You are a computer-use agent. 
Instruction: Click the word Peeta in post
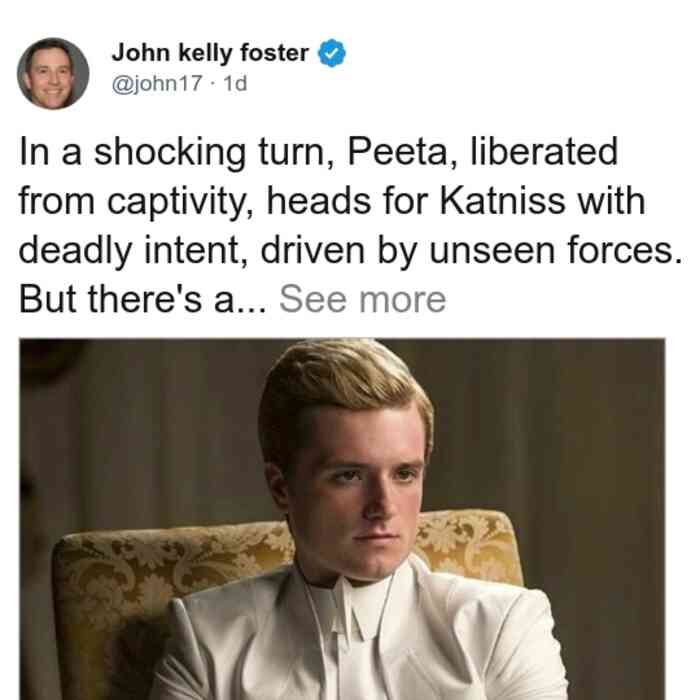pyautogui.click(x=397, y=152)
